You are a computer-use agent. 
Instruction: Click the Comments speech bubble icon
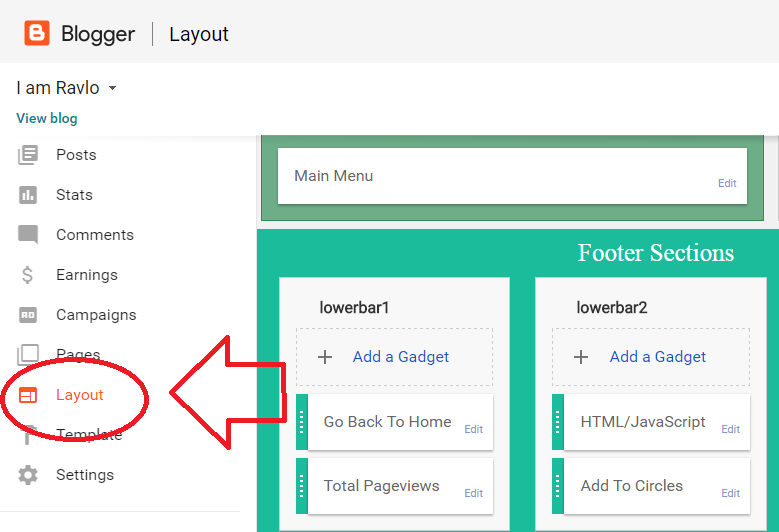[28, 234]
